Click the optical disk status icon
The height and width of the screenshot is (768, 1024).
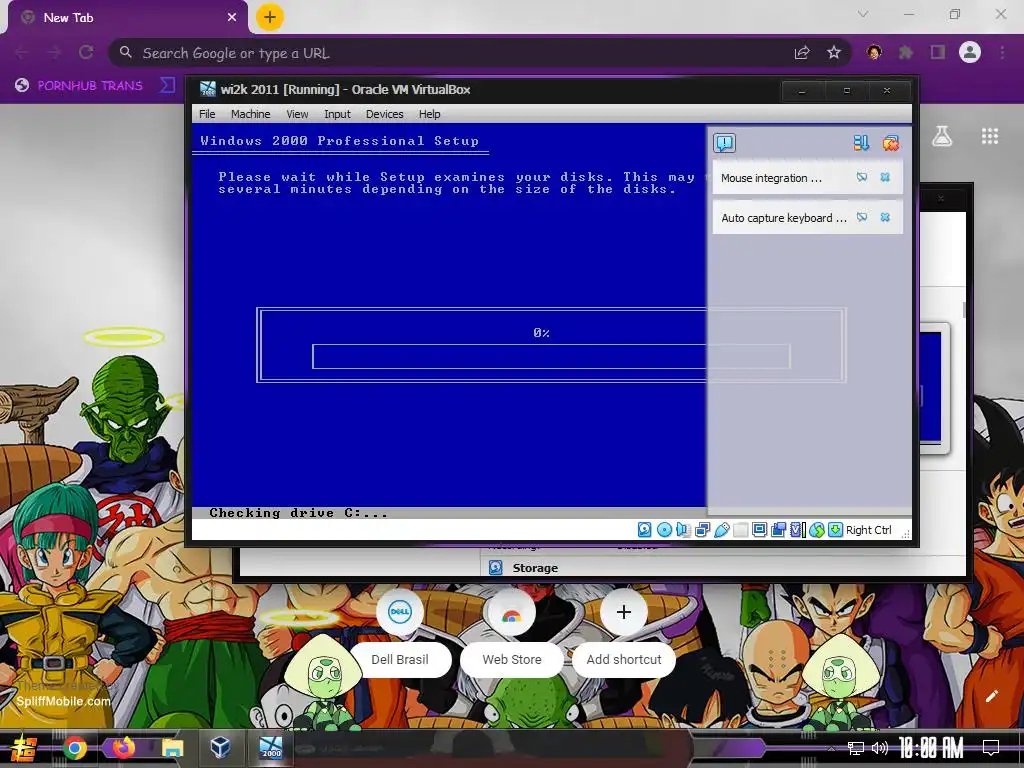(664, 530)
